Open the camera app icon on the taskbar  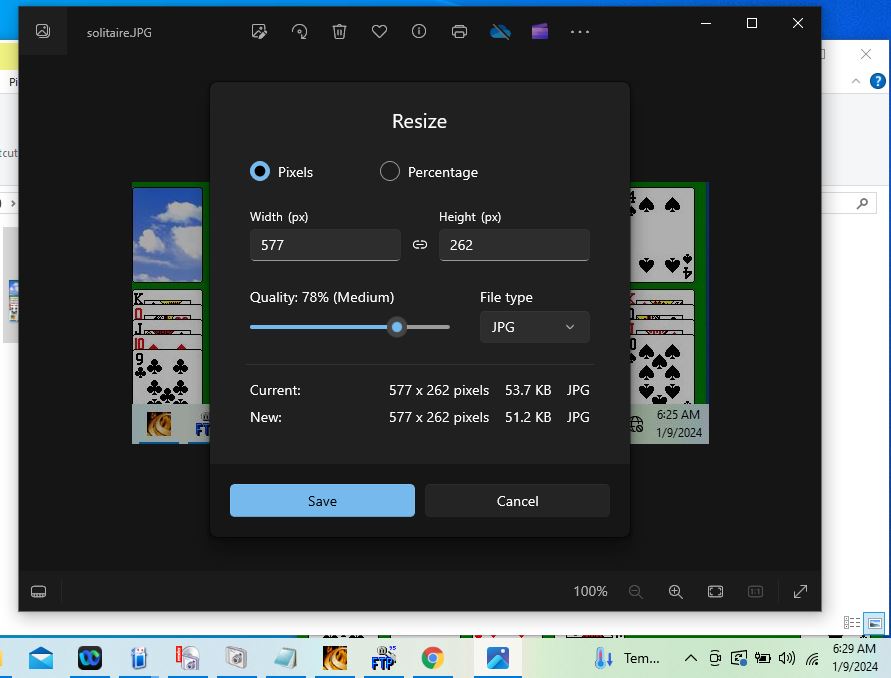[x=236, y=658]
